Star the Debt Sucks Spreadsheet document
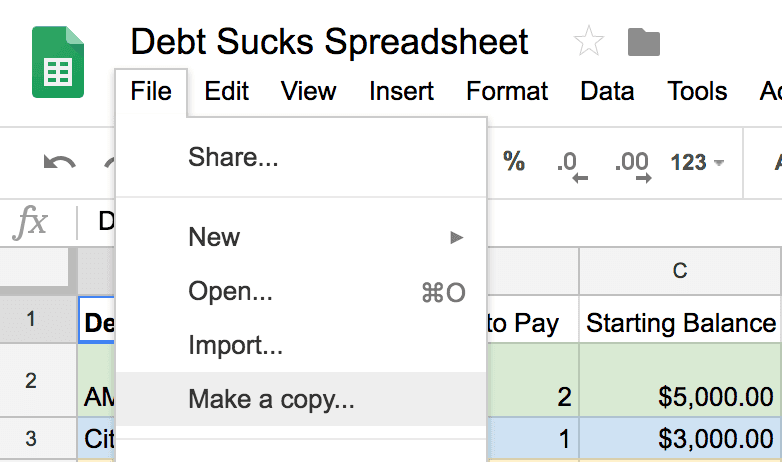Screen dimensions: 782x462 pyautogui.click(x=588, y=41)
